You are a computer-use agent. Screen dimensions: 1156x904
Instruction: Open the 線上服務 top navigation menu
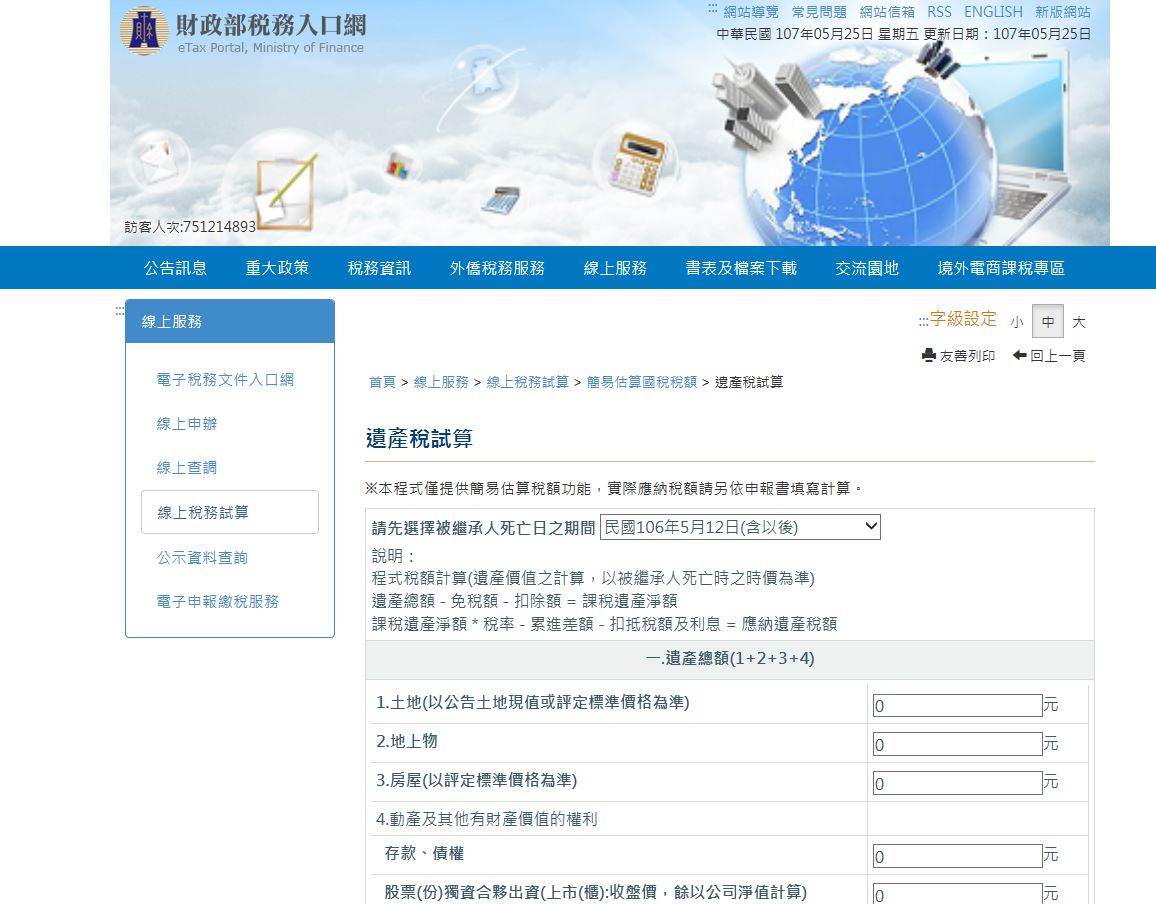click(x=615, y=268)
